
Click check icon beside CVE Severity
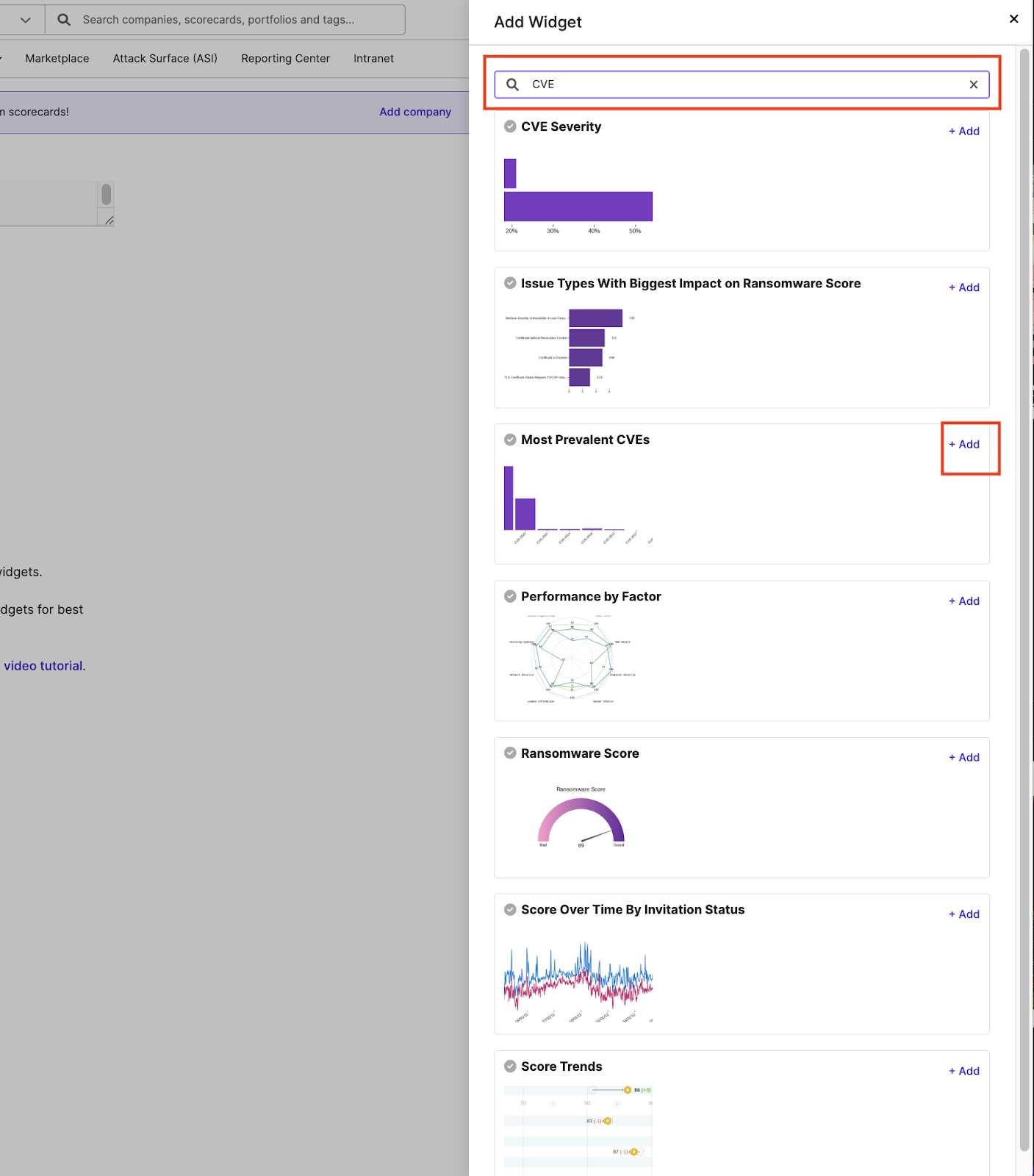click(x=510, y=126)
